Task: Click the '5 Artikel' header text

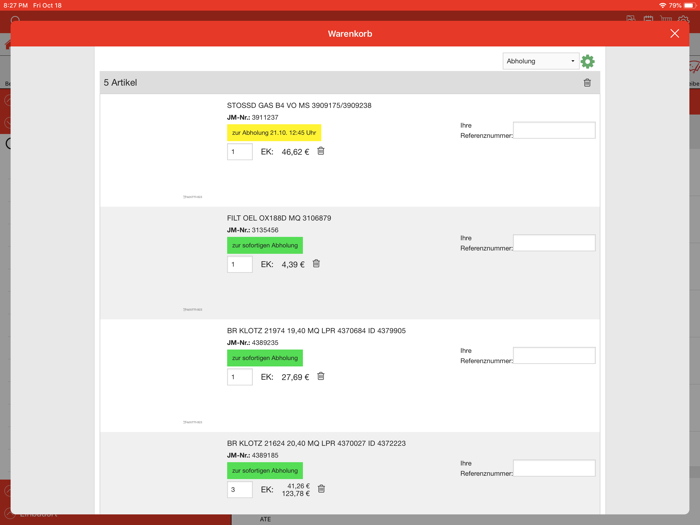Action: [x=120, y=83]
